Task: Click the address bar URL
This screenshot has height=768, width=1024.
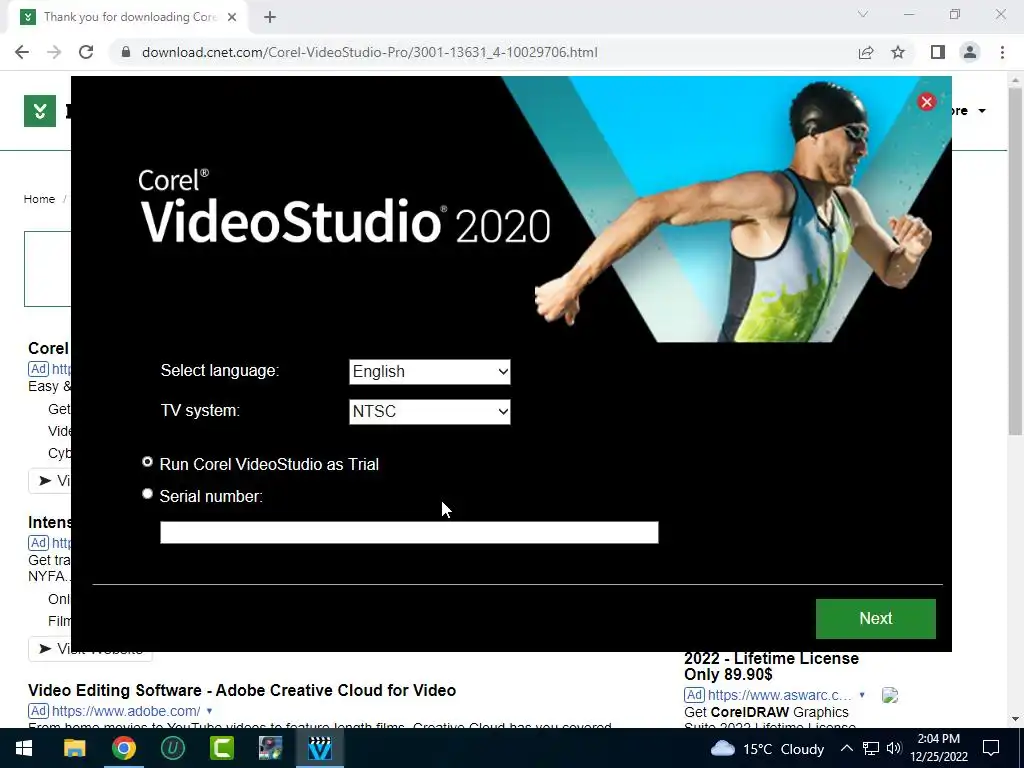Action: [370, 52]
